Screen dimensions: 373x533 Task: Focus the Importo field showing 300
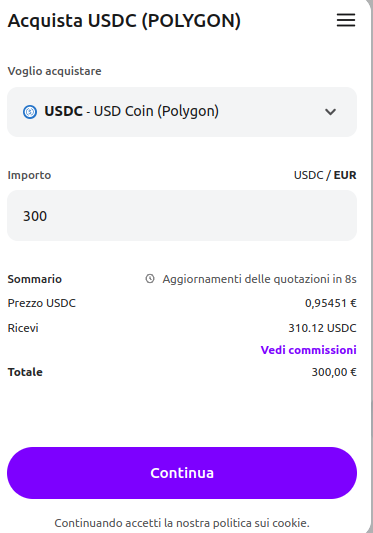(x=182, y=216)
